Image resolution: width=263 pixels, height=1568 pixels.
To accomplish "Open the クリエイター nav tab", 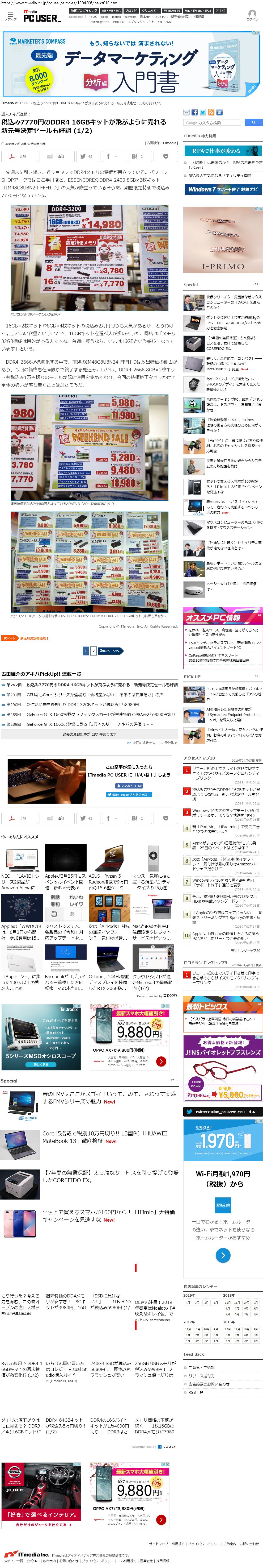I will 150,10.
